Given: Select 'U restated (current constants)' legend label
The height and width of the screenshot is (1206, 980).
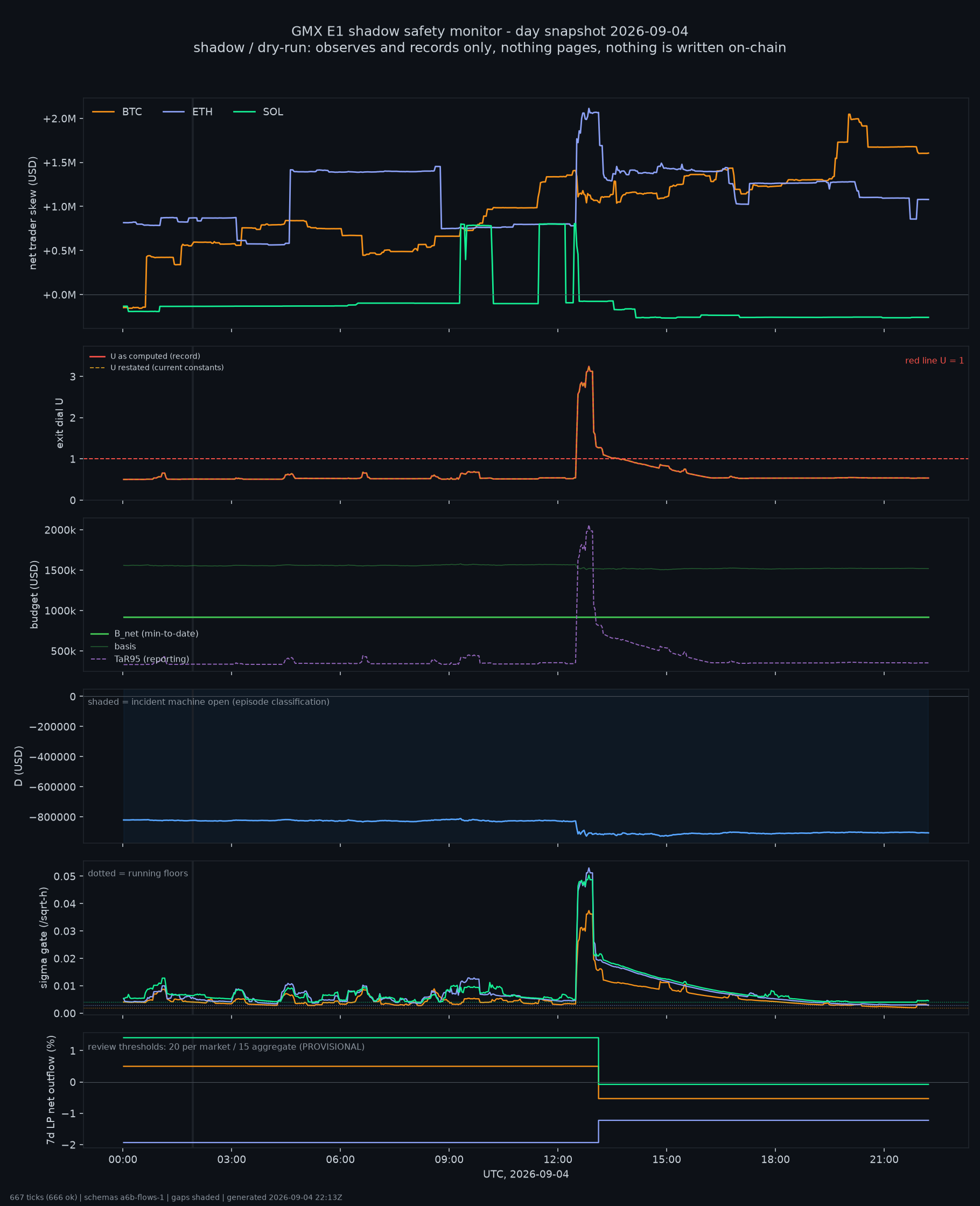Looking at the screenshot, I should tap(167, 367).
